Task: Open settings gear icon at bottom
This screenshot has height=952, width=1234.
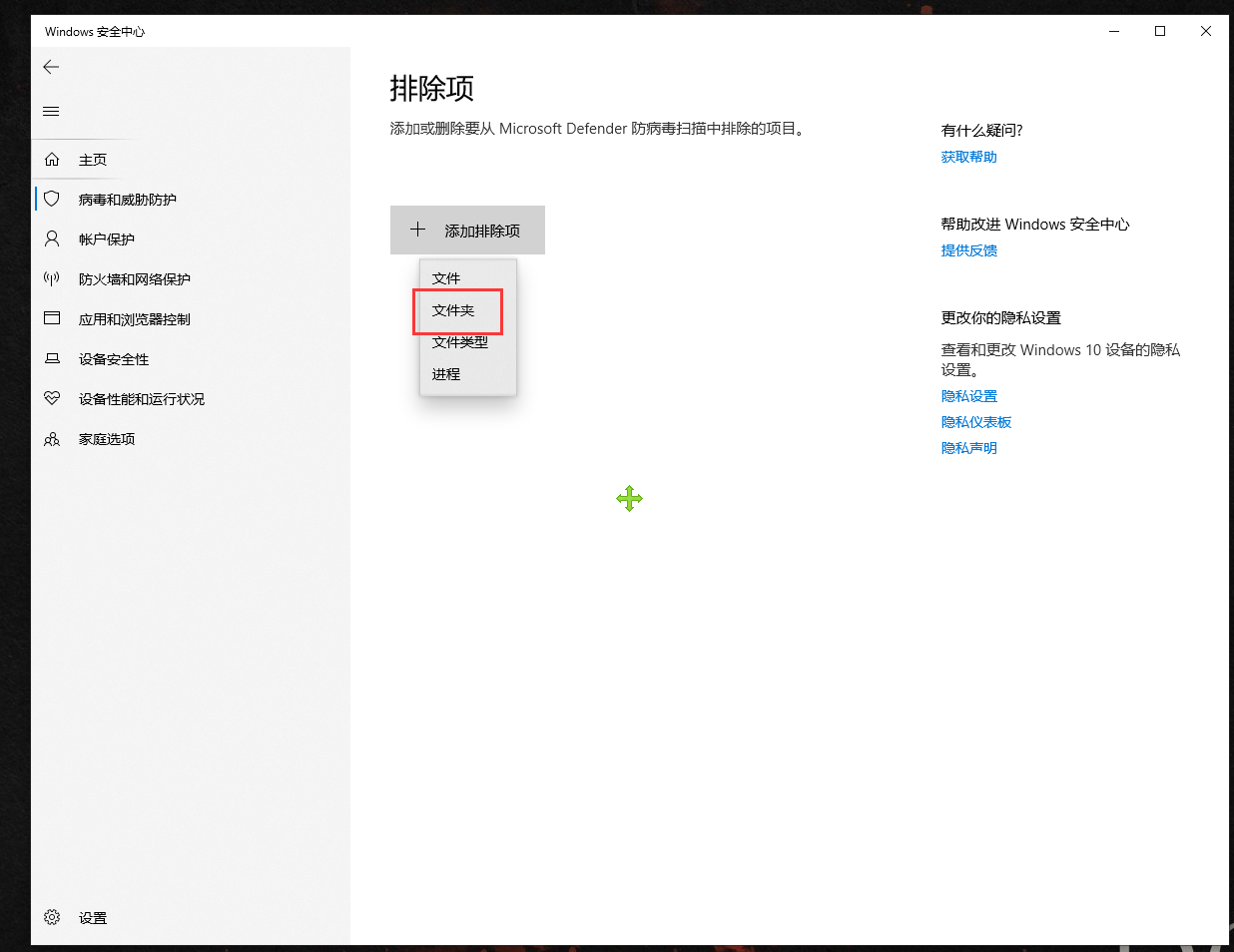Action: click(52, 917)
